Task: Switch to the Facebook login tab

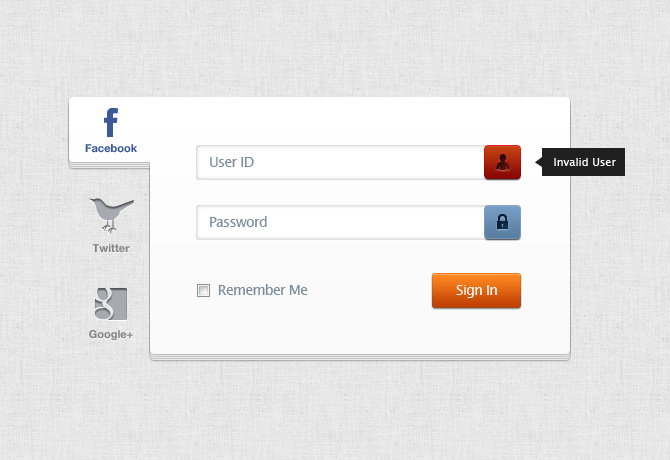Action: pyautogui.click(x=109, y=131)
